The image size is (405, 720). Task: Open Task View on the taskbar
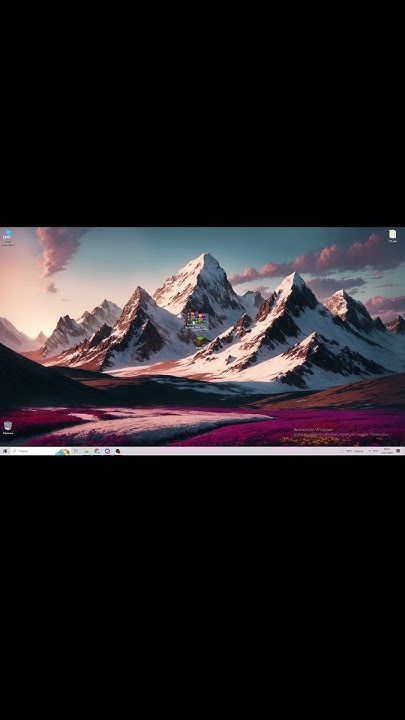tap(76, 451)
